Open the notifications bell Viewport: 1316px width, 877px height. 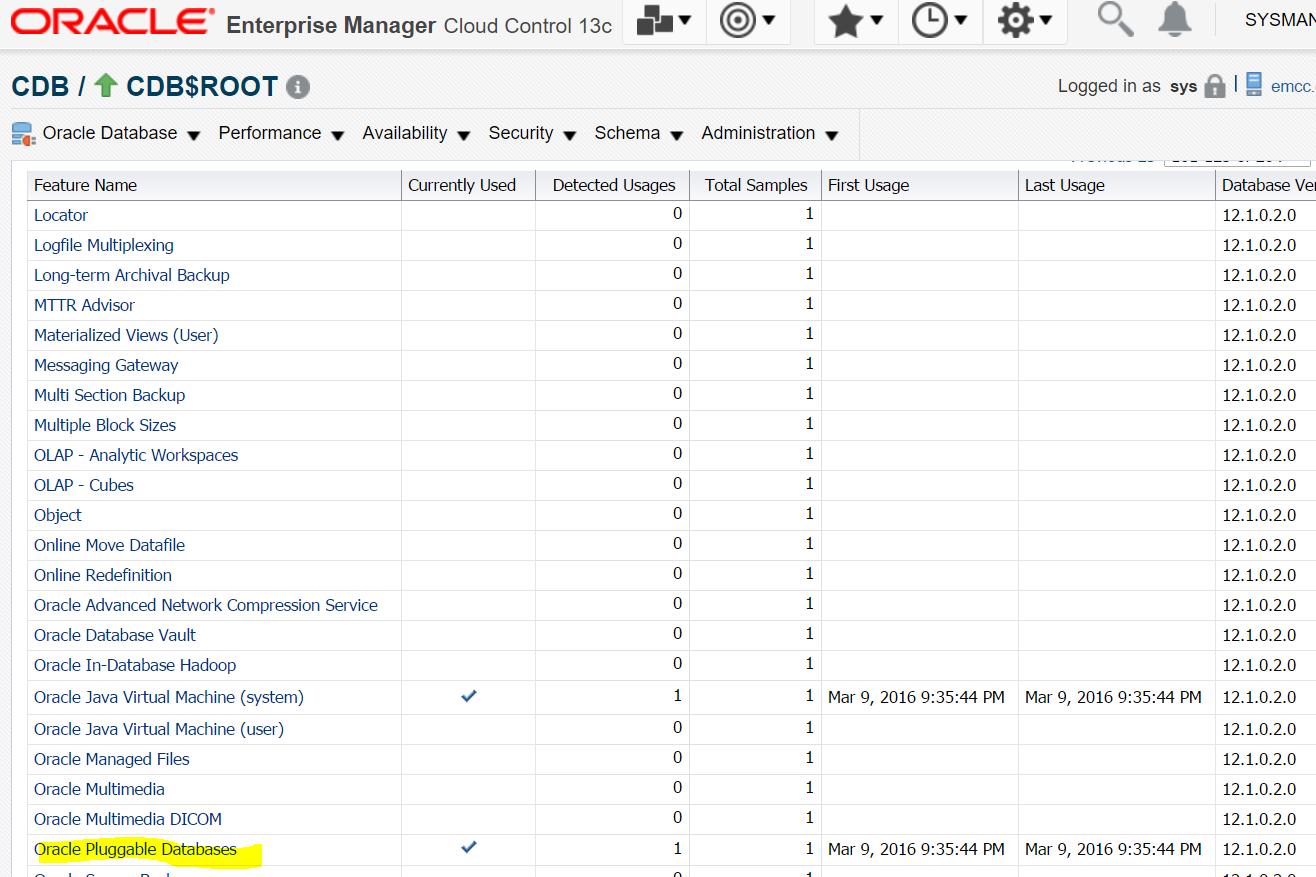click(1175, 19)
